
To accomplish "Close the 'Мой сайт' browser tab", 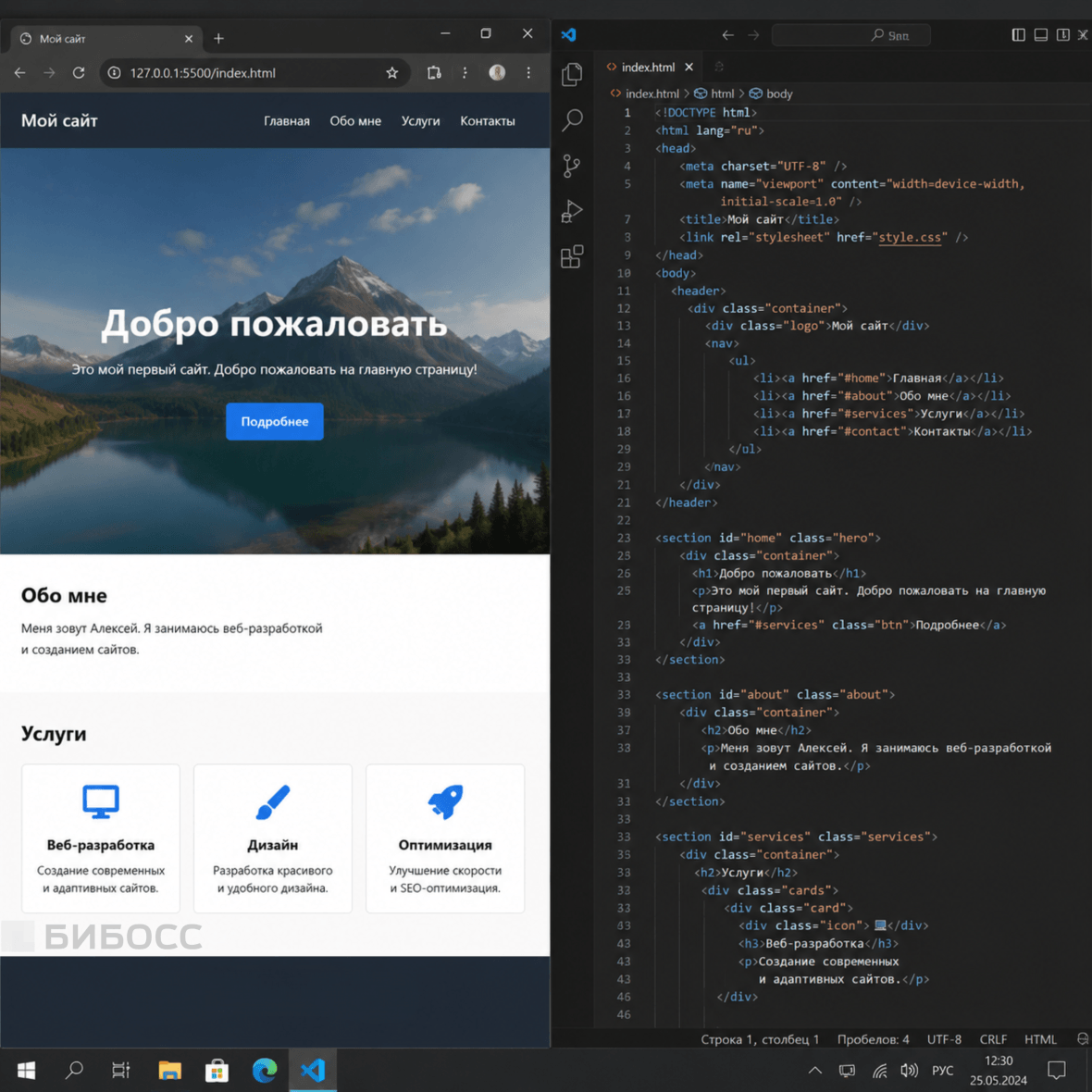I will [189, 39].
